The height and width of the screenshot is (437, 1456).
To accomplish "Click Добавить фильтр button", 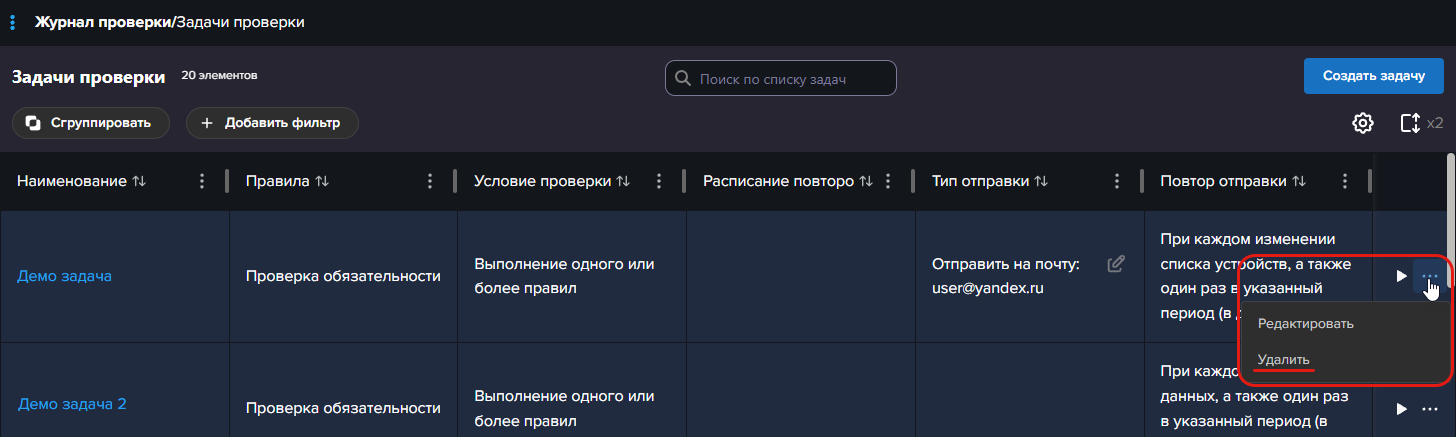I will pyautogui.click(x=272, y=123).
